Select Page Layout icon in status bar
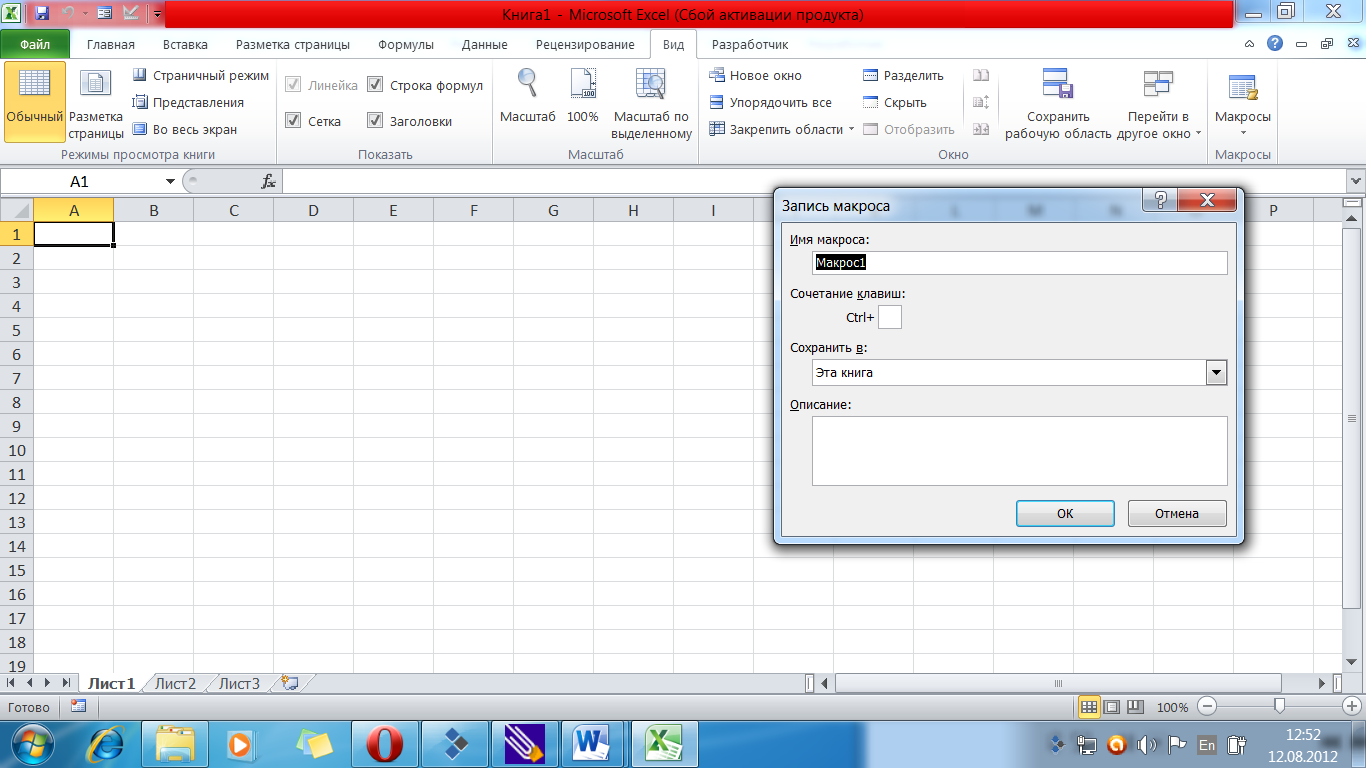 [x=1112, y=707]
